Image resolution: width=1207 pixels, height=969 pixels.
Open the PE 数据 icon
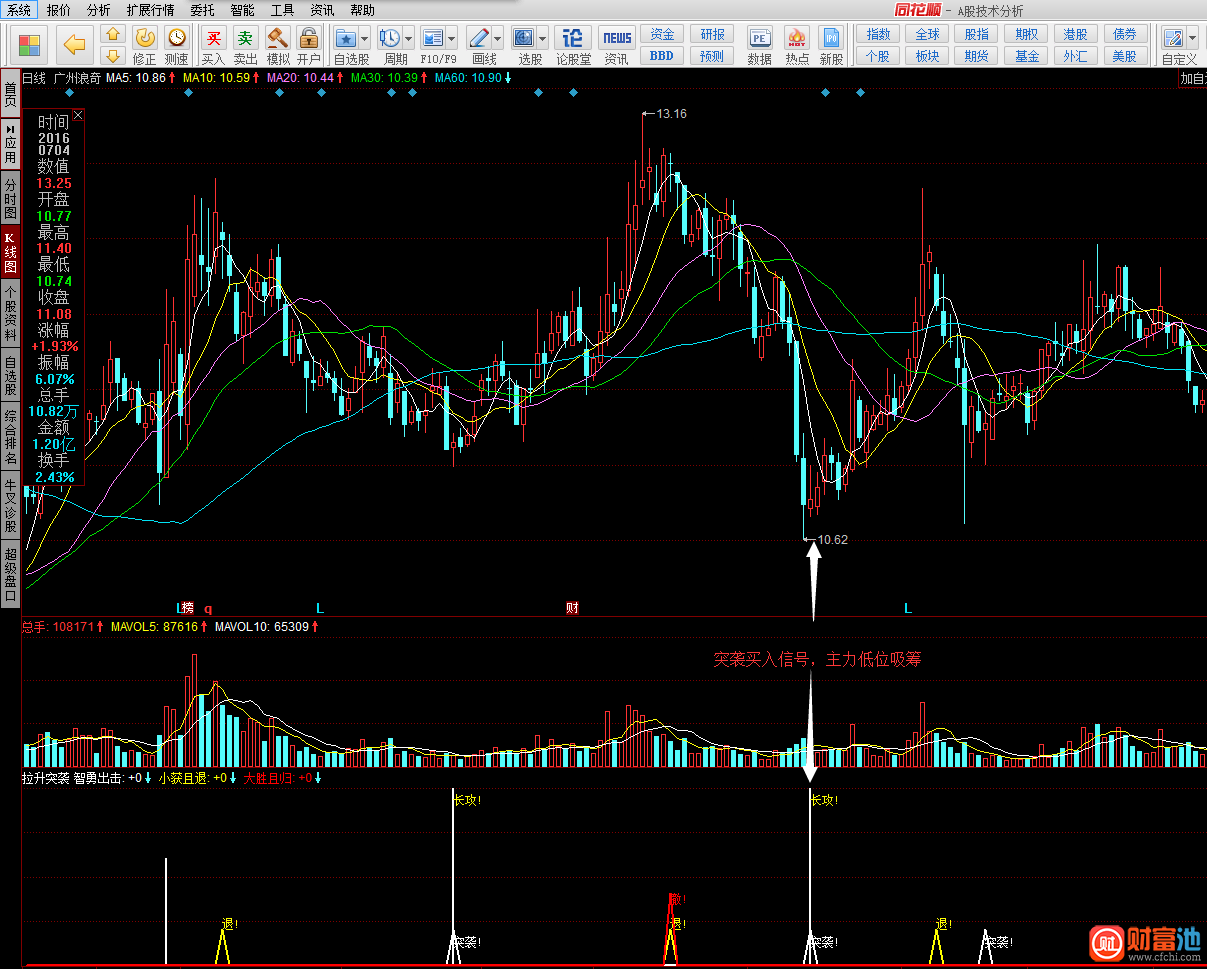[760, 38]
